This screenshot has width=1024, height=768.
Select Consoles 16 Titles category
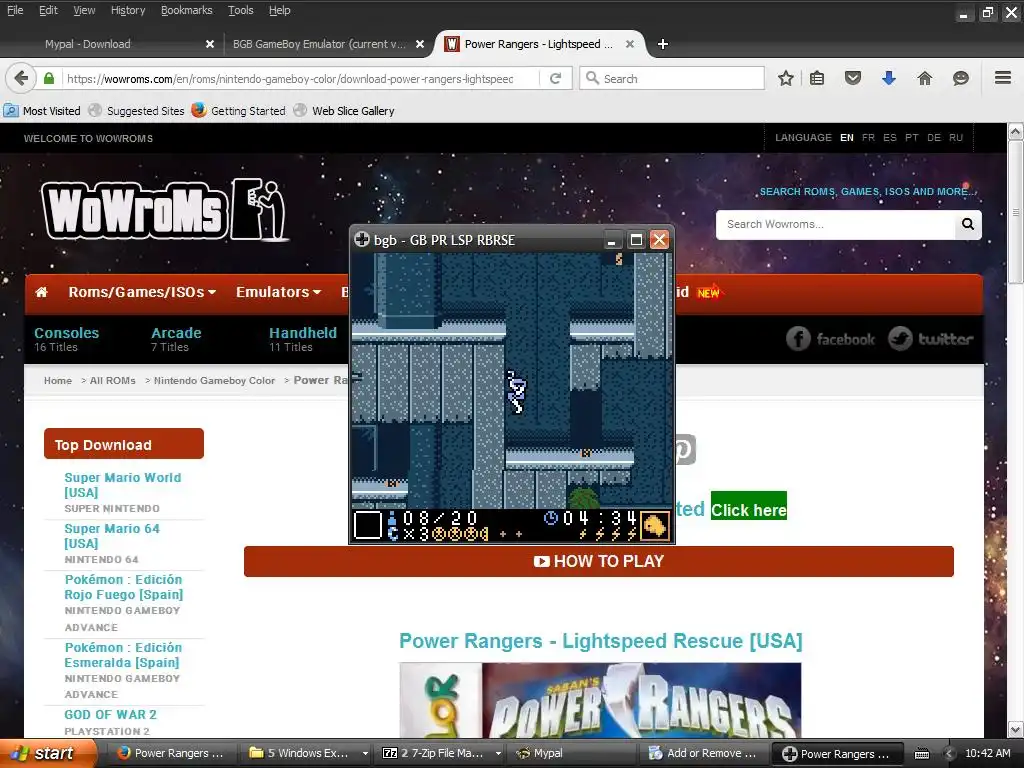pyautogui.click(x=67, y=339)
